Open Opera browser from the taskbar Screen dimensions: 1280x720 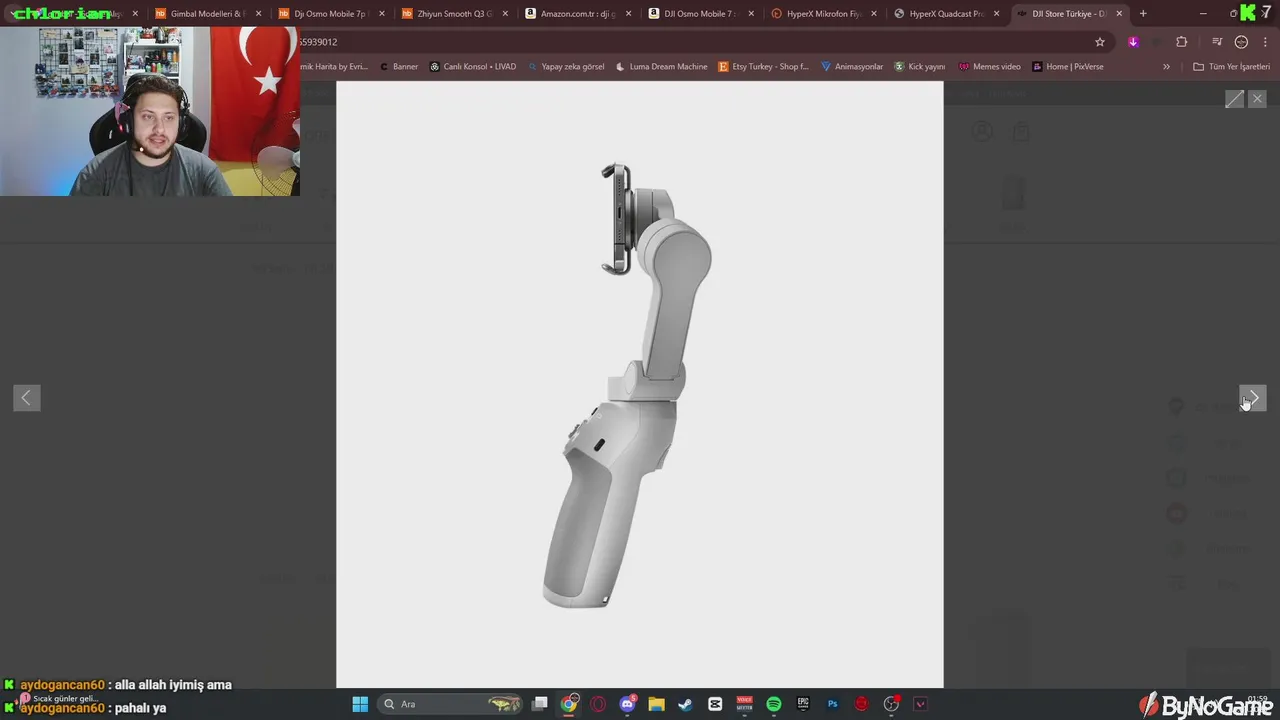click(598, 704)
